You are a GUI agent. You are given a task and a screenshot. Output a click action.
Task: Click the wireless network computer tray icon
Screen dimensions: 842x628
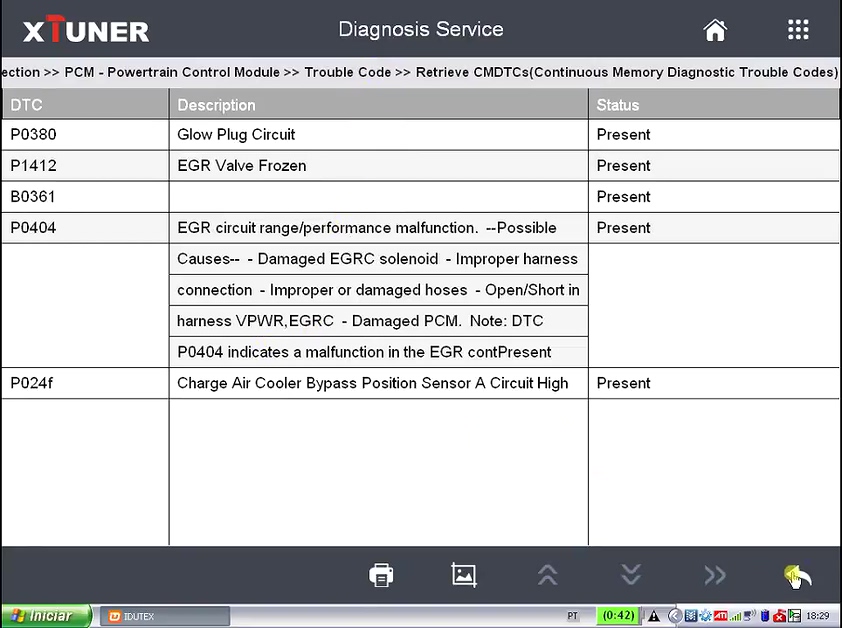pos(750,616)
